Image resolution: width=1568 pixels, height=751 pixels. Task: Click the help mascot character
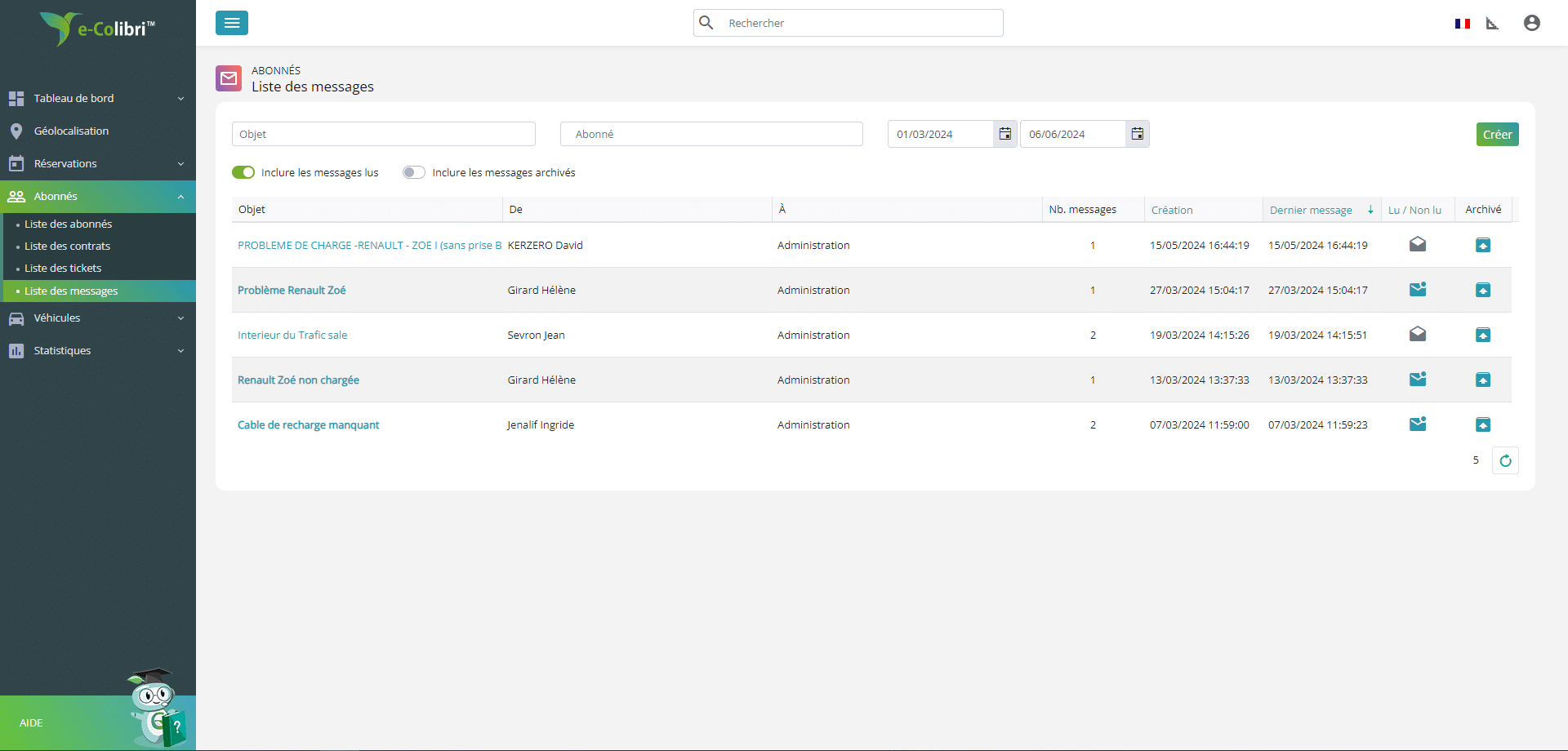(158, 707)
